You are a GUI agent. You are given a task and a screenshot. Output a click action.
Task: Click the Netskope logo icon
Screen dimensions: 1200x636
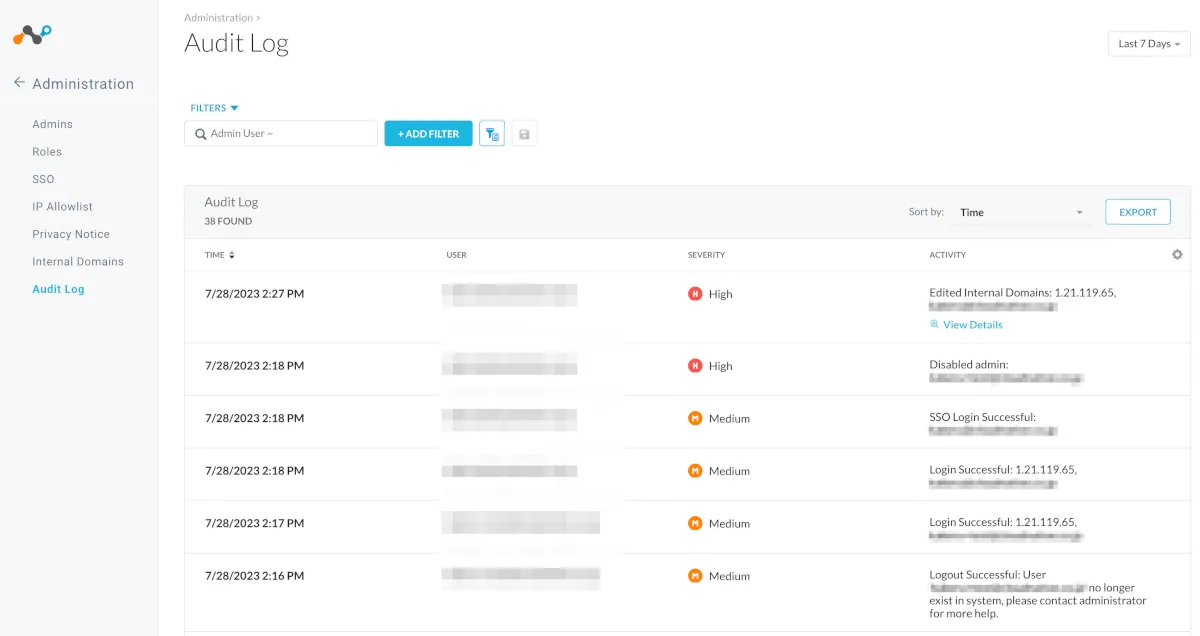click(x=32, y=35)
